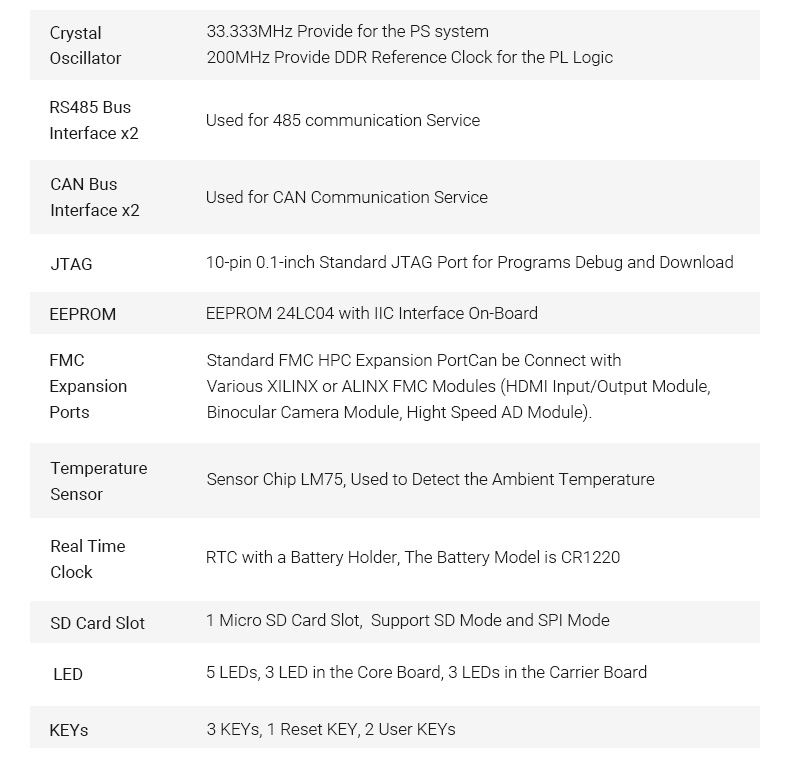Click the Binocular Camera Module text line
The width and height of the screenshot is (790, 776).
tap(398, 412)
